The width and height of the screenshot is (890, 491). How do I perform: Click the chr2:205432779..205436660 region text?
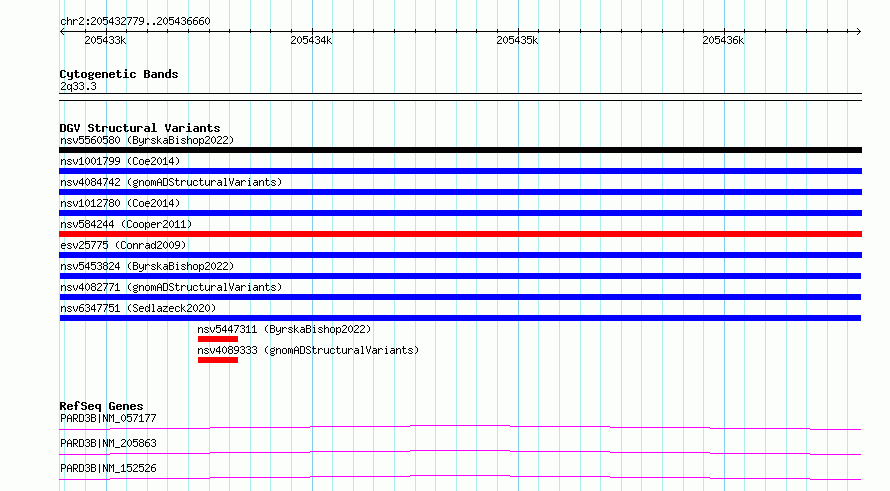[x=135, y=21]
